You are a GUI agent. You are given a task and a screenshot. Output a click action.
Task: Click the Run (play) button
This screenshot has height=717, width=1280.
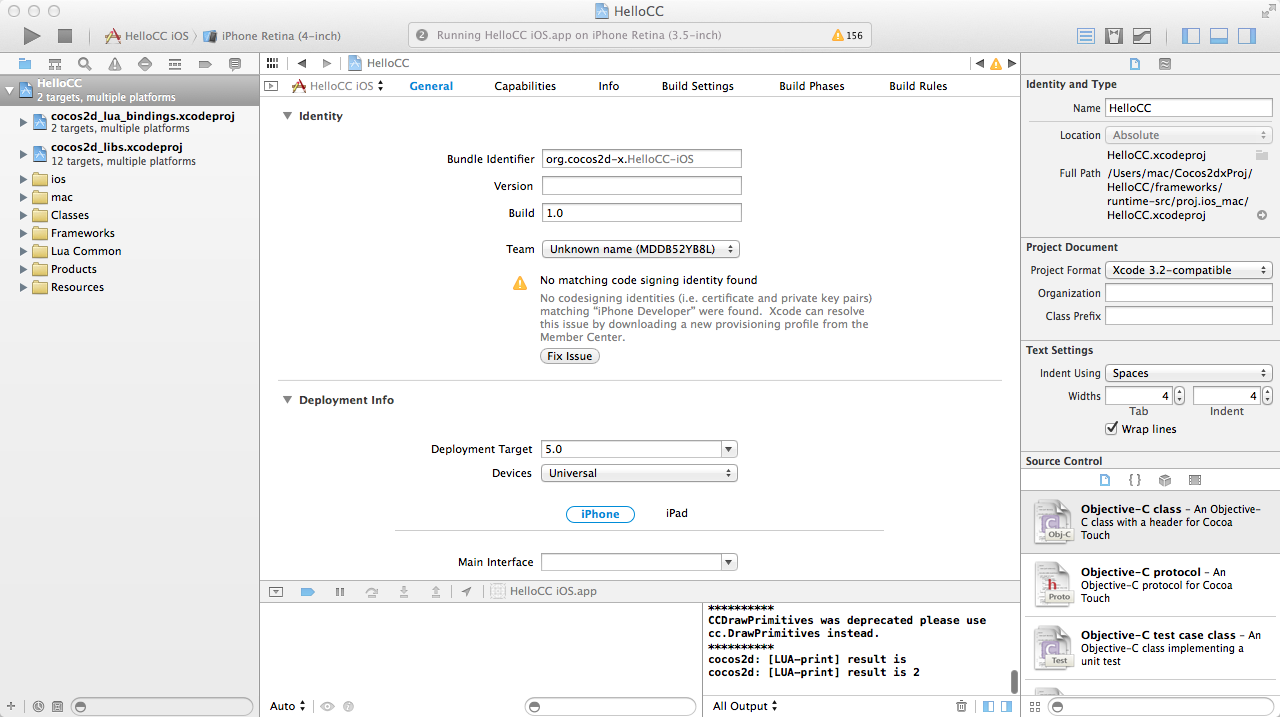point(32,36)
